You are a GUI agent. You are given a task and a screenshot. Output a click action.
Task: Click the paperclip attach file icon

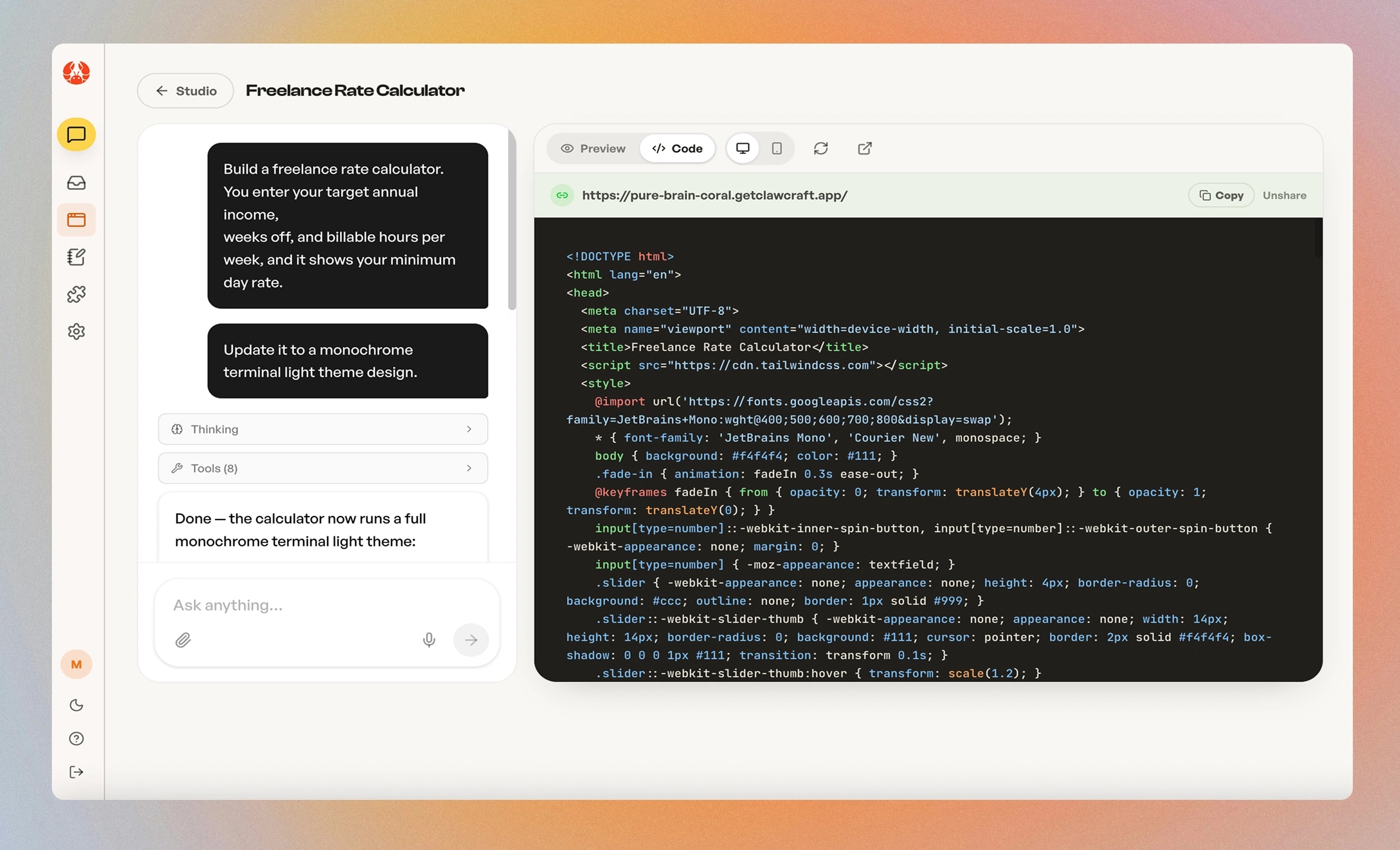click(x=183, y=640)
